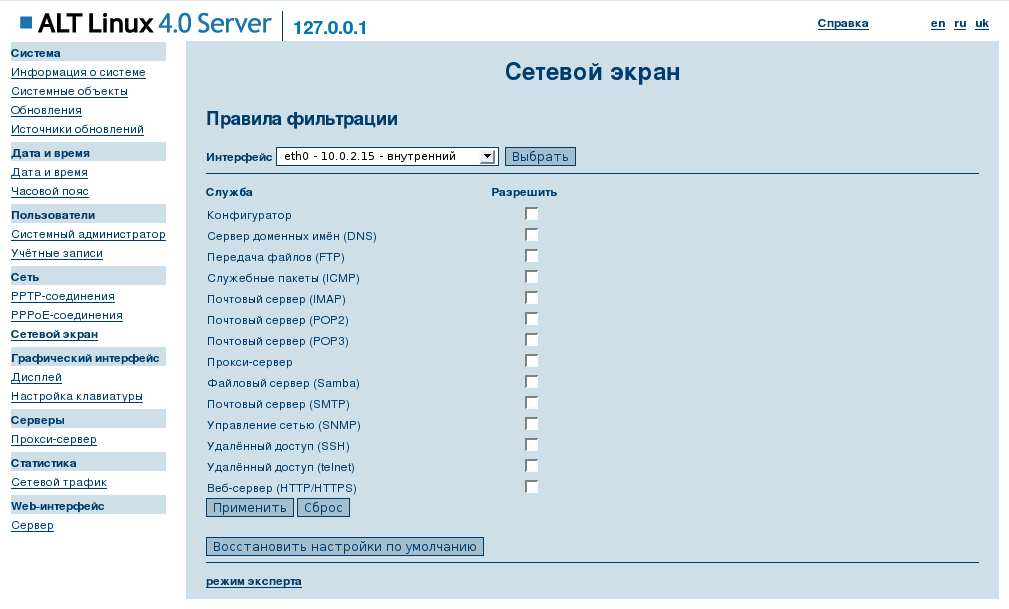Restore default settings

344,546
